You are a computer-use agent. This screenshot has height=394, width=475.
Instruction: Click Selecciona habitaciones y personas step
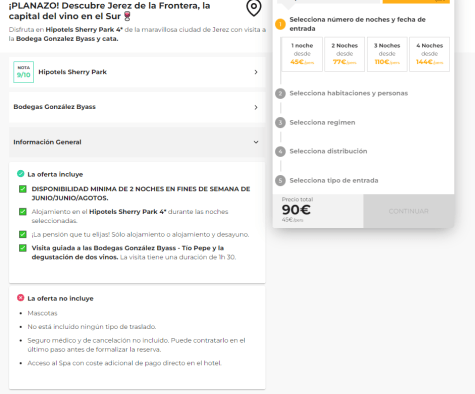349,93
